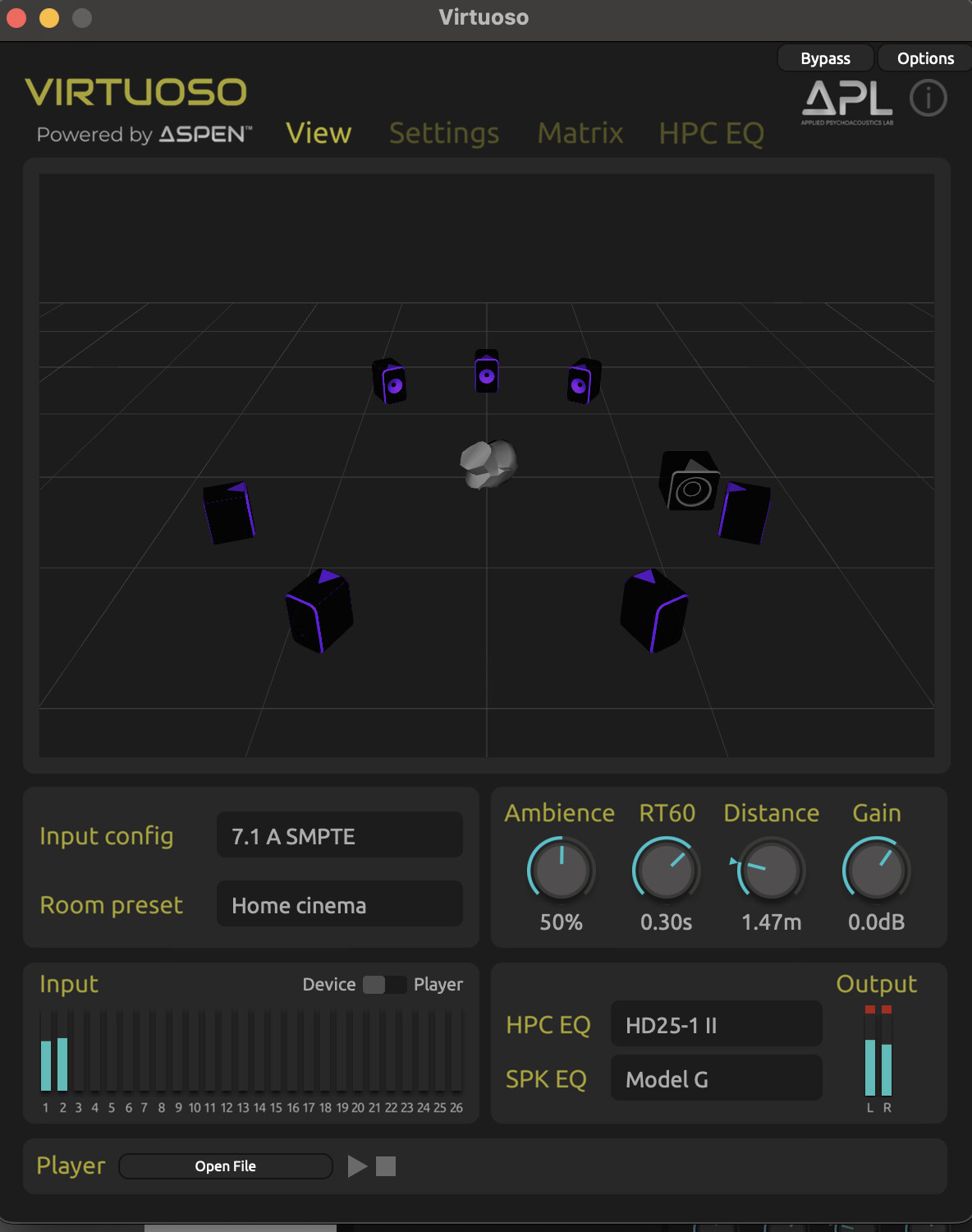Stop the player playback
The image size is (972, 1232).
(386, 1166)
